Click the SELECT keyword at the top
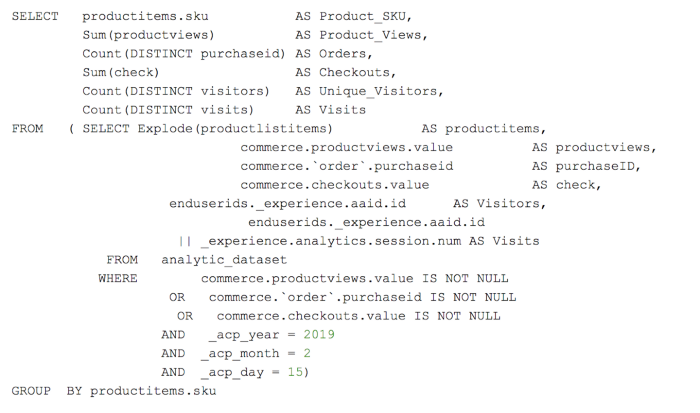The image size is (700, 413). (35, 17)
